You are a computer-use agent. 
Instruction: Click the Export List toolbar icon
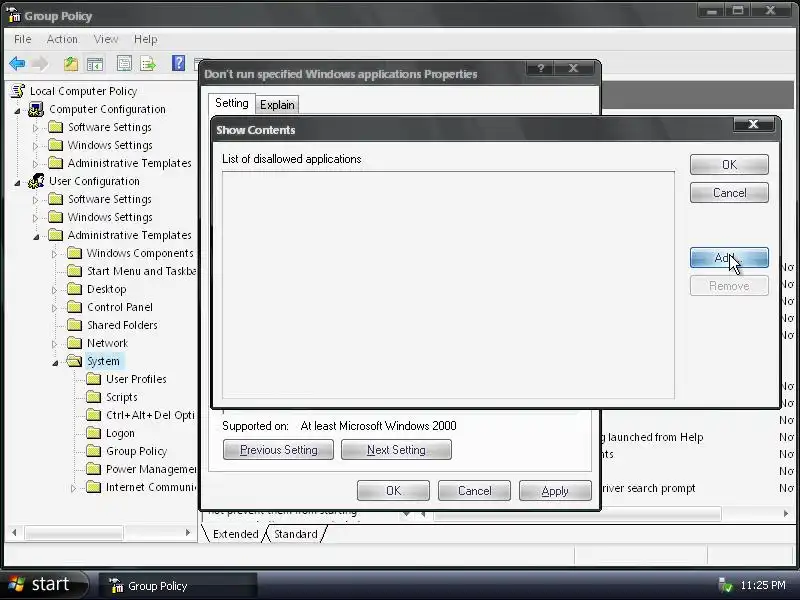[x=148, y=64]
